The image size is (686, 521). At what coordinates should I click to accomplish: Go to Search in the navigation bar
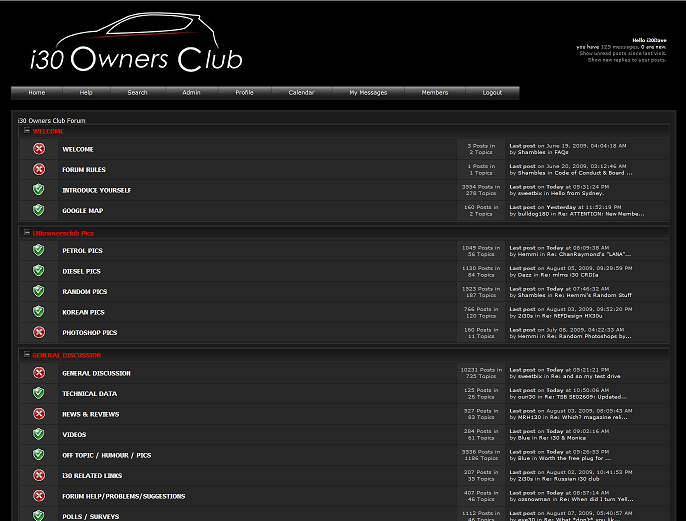click(137, 93)
